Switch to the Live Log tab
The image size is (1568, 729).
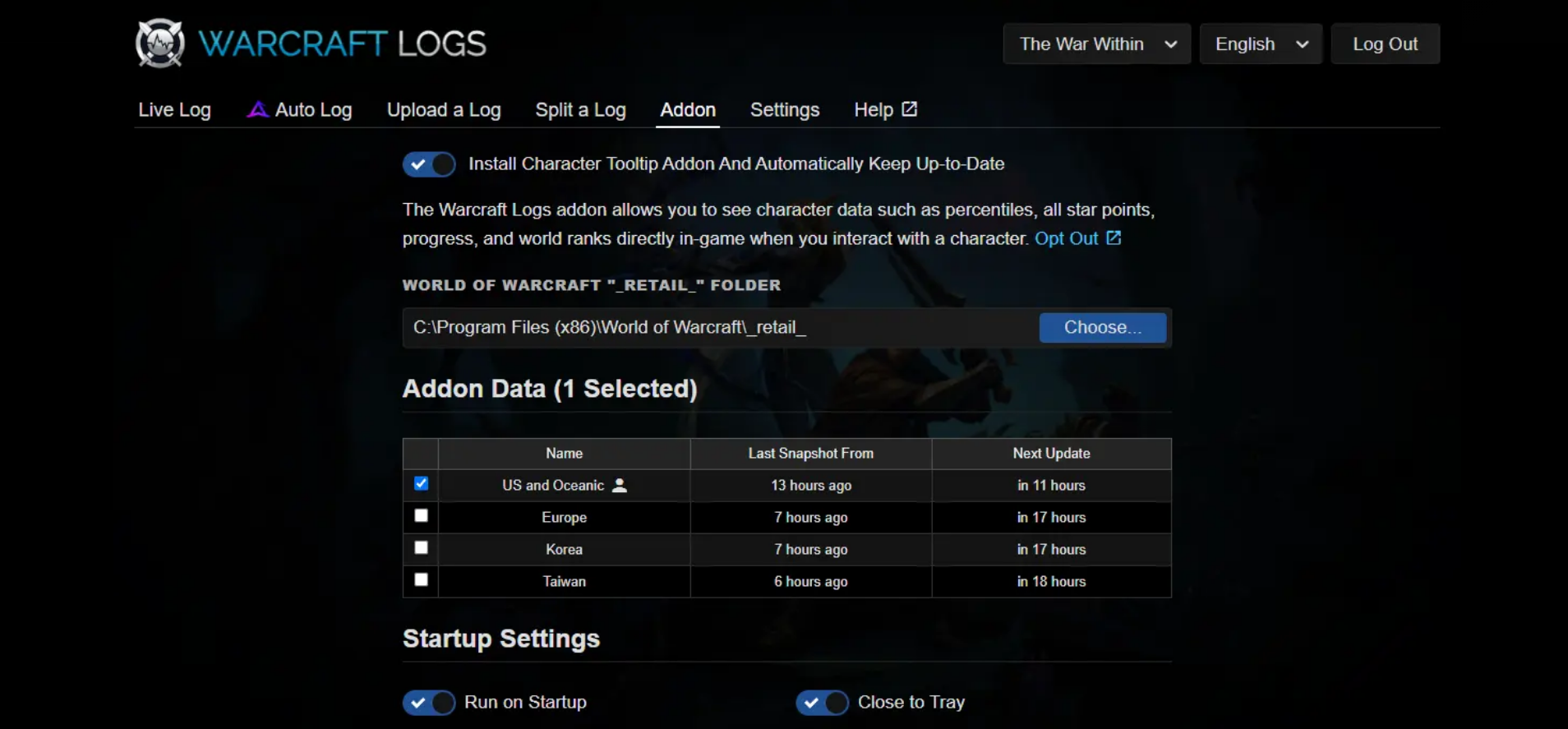(174, 110)
